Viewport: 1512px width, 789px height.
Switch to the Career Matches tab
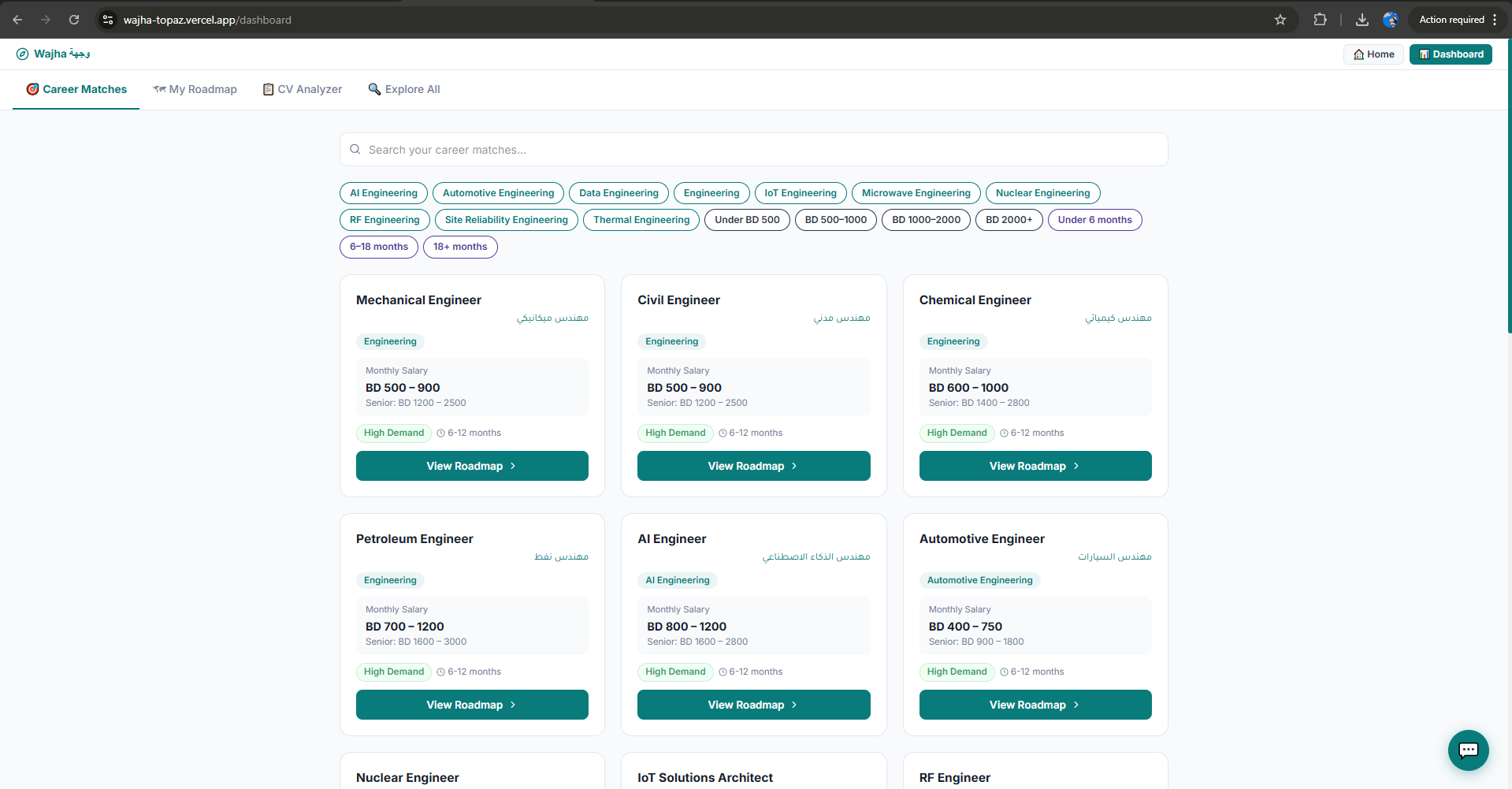[76, 90]
